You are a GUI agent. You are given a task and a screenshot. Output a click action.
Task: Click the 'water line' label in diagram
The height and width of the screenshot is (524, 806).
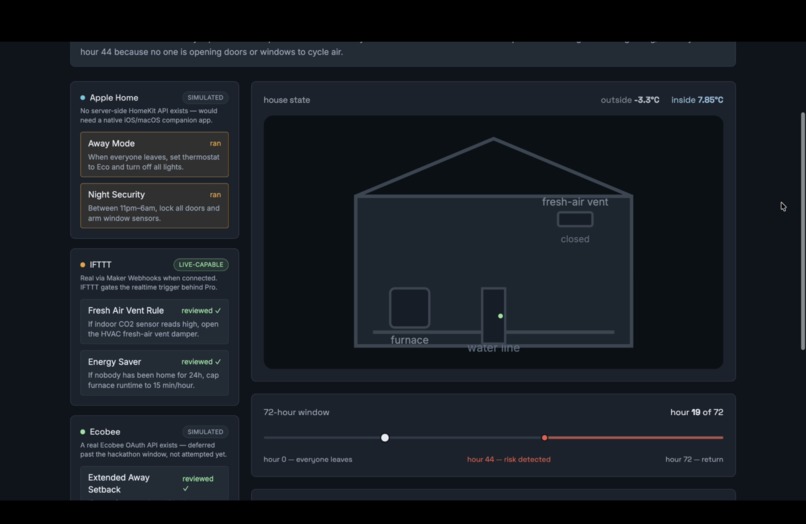[x=493, y=348]
